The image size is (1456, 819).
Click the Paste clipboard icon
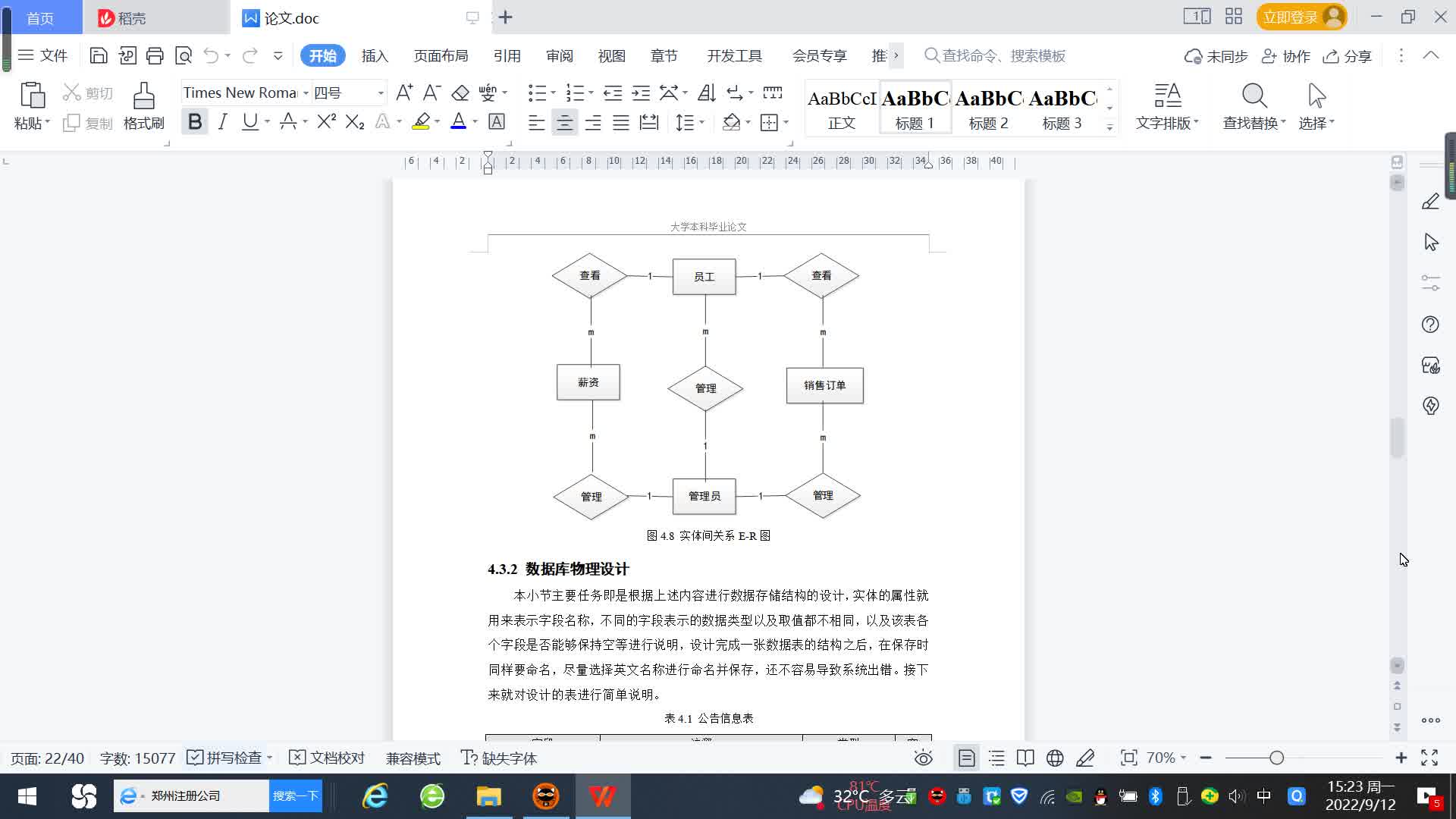click(x=32, y=96)
